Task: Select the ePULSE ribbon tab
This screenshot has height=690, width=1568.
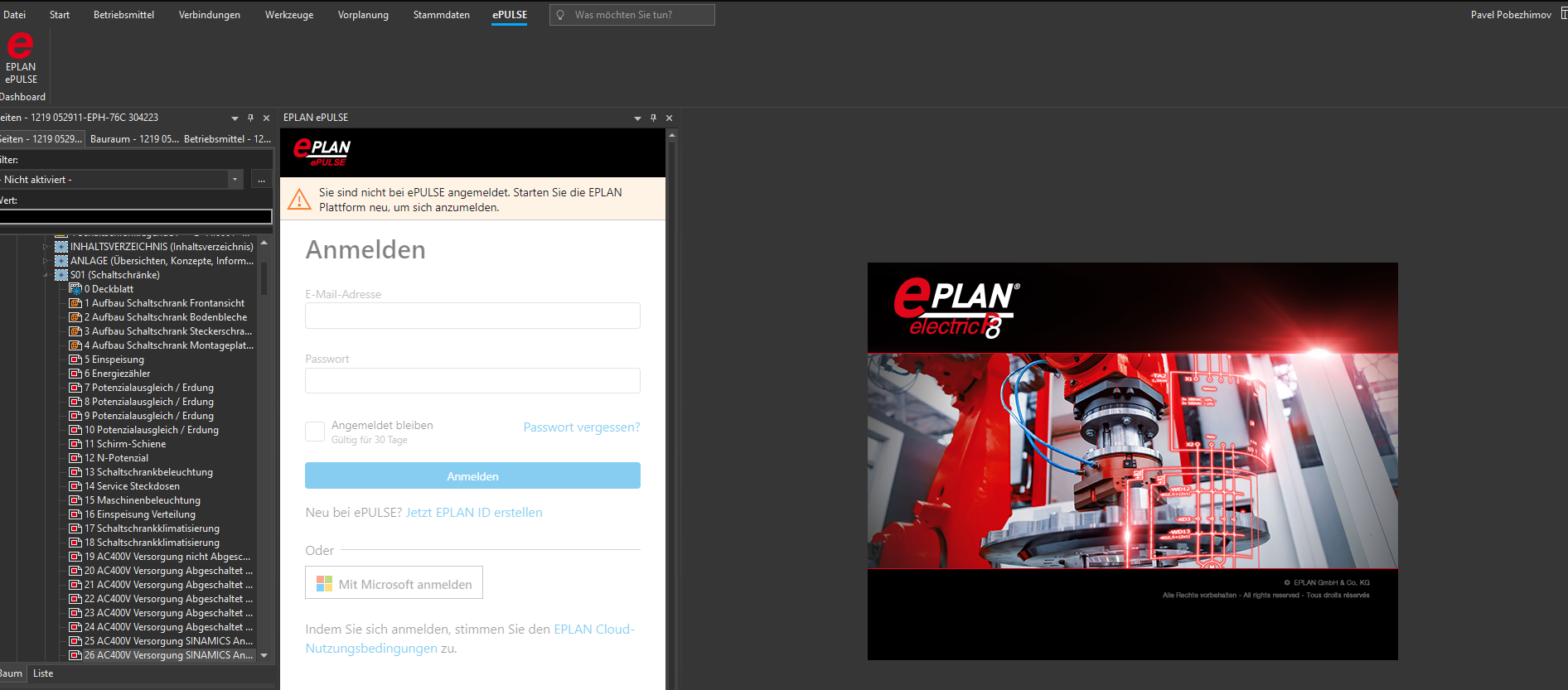Action: (x=510, y=15)
